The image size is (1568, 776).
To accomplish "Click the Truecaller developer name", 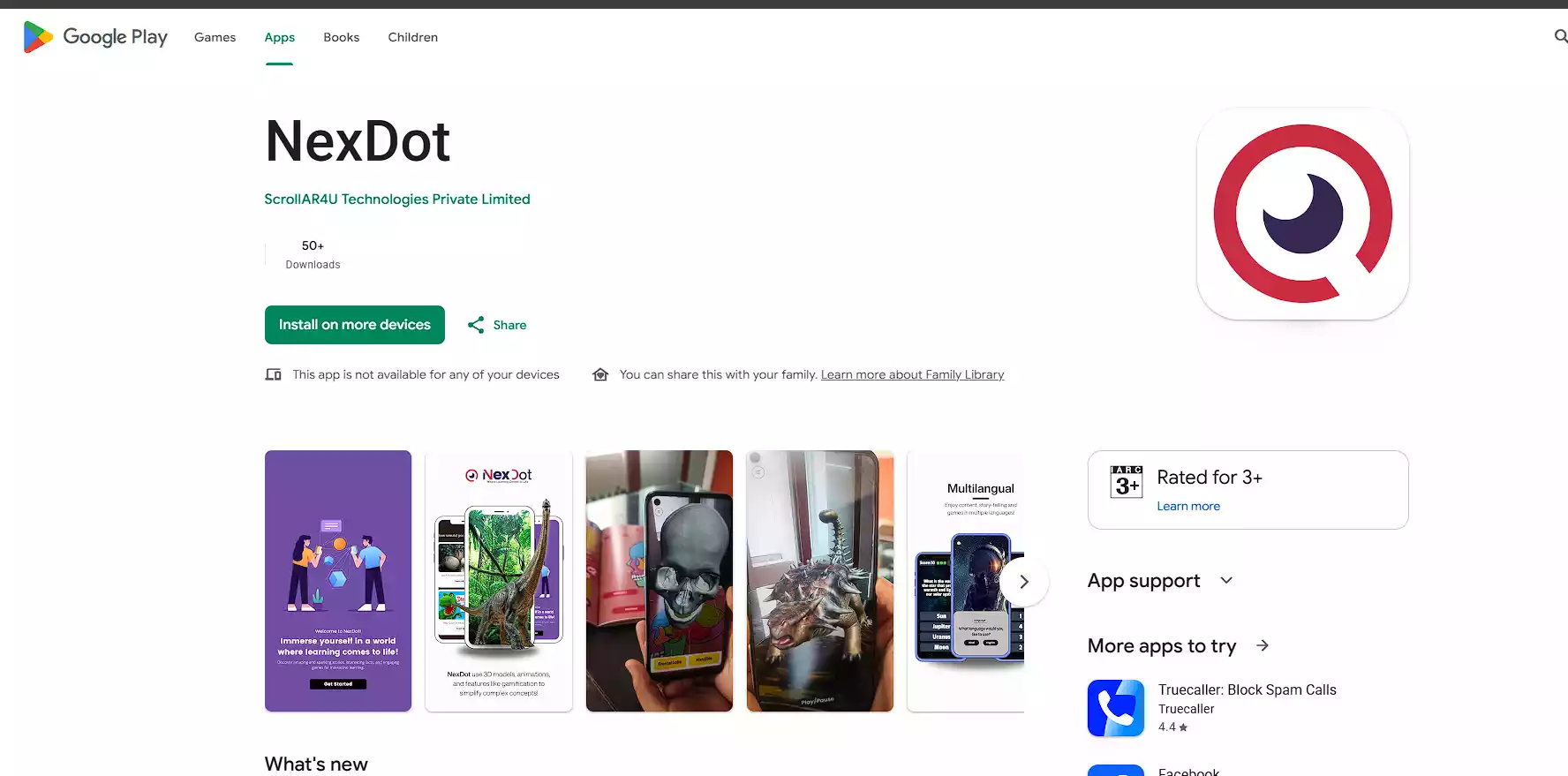I will point(1186,709).
